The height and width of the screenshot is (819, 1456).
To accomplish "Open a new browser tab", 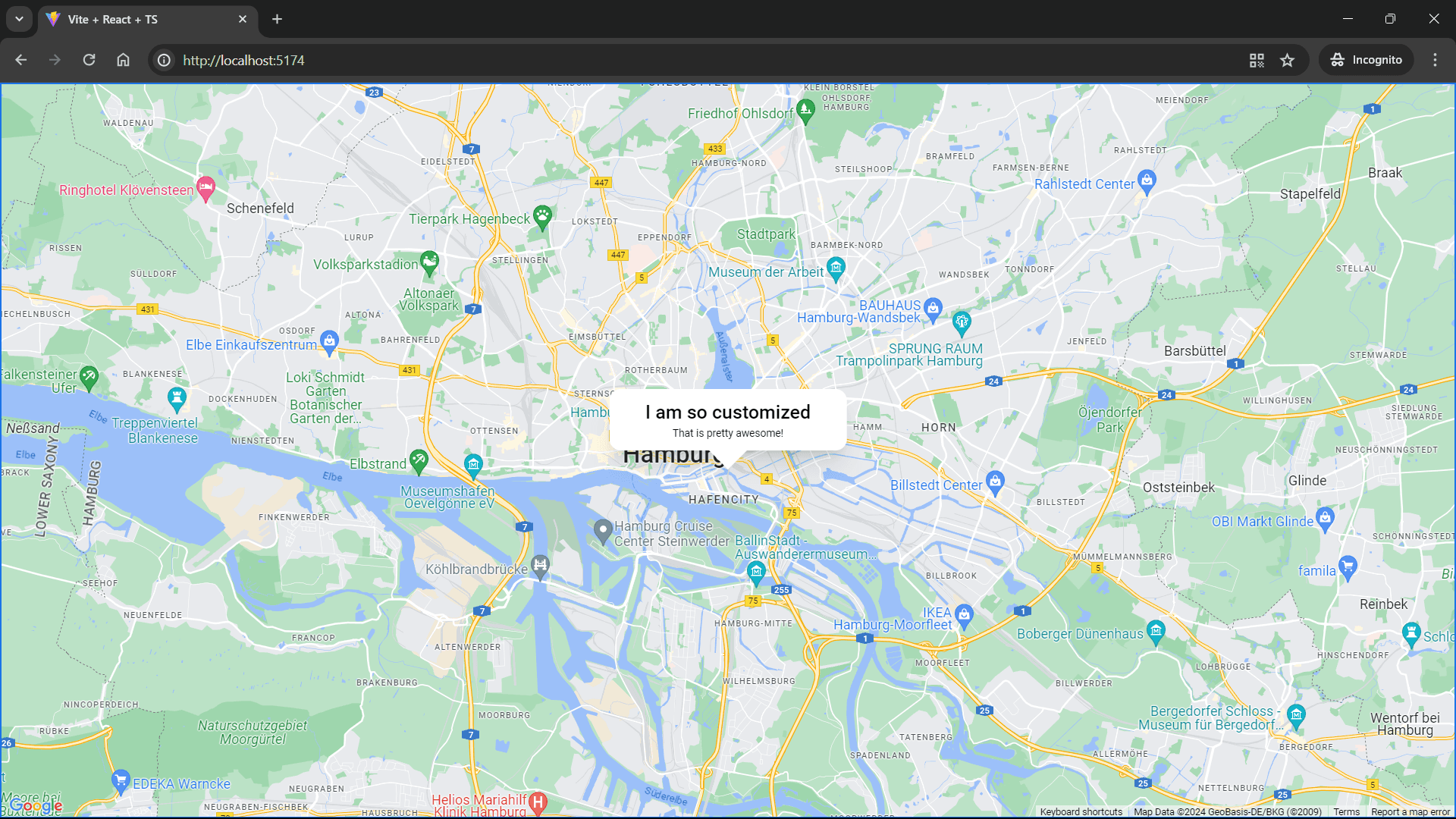I will (278, 19).
